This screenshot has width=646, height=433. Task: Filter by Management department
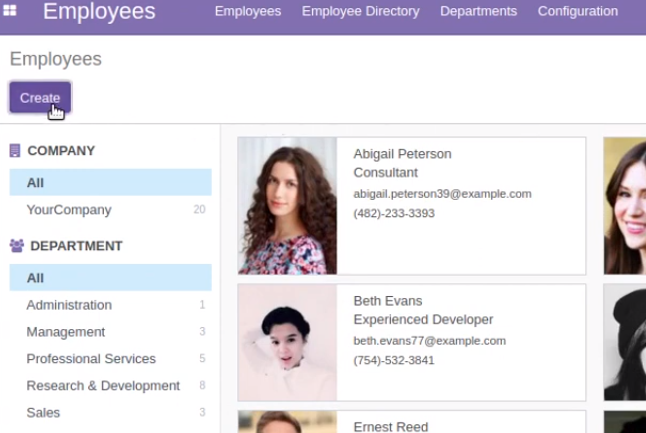[110, 332]
